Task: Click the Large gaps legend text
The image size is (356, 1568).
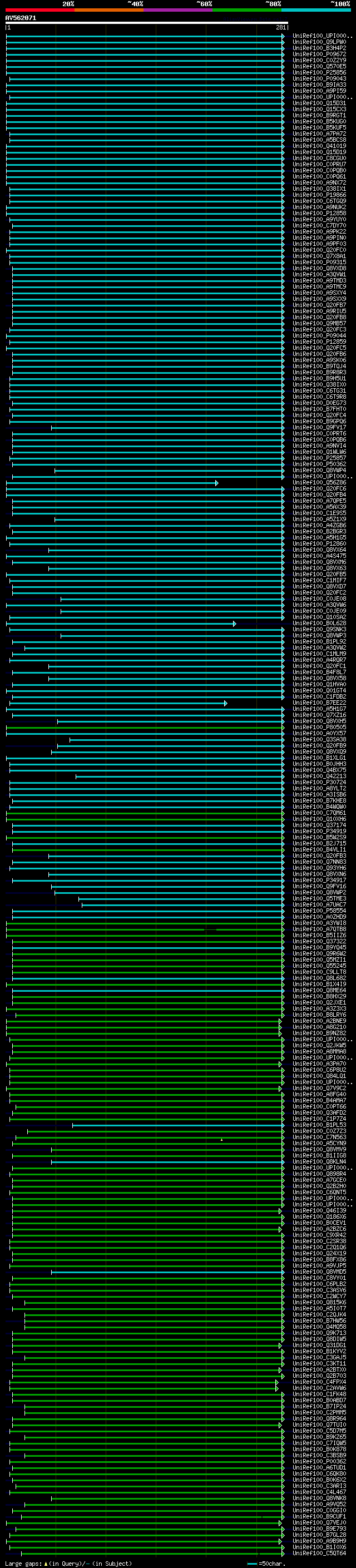Action: [x=68, y=1564]
